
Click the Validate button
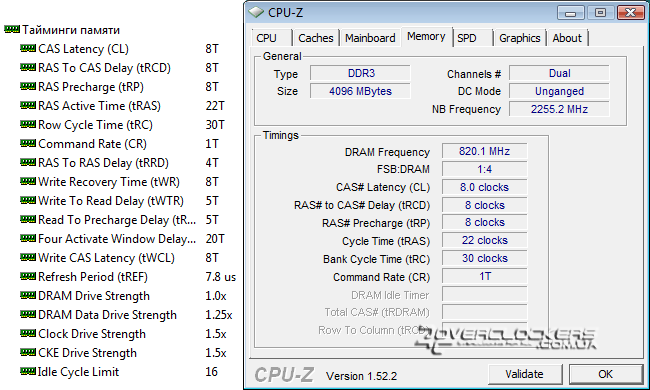point(524,374)
